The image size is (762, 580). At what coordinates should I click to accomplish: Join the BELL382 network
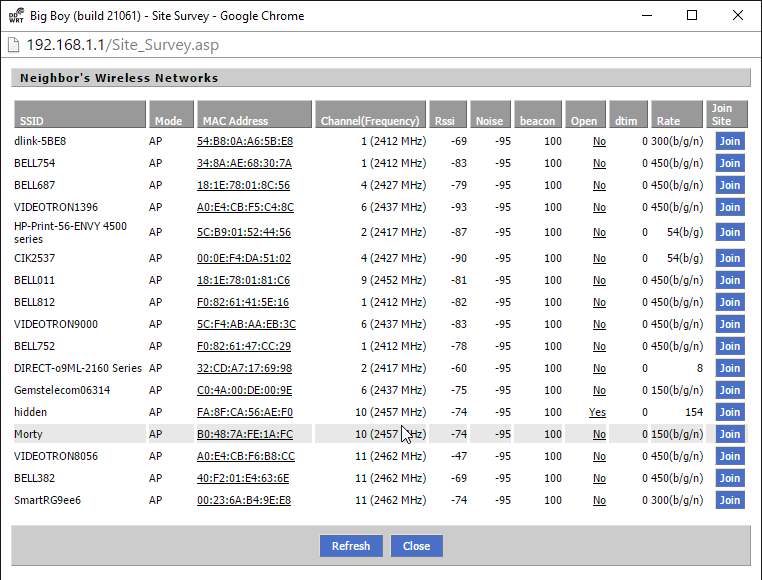coord(729,478)
